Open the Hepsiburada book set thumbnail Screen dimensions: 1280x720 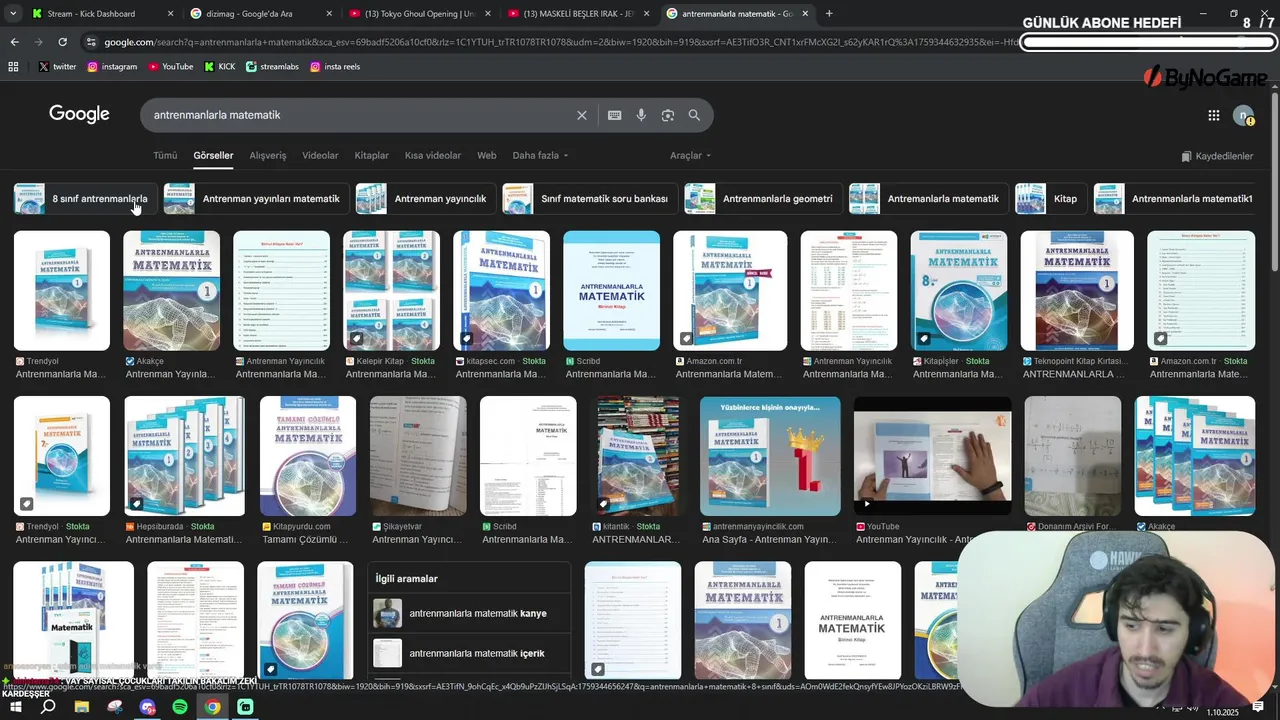coord(185,456)
